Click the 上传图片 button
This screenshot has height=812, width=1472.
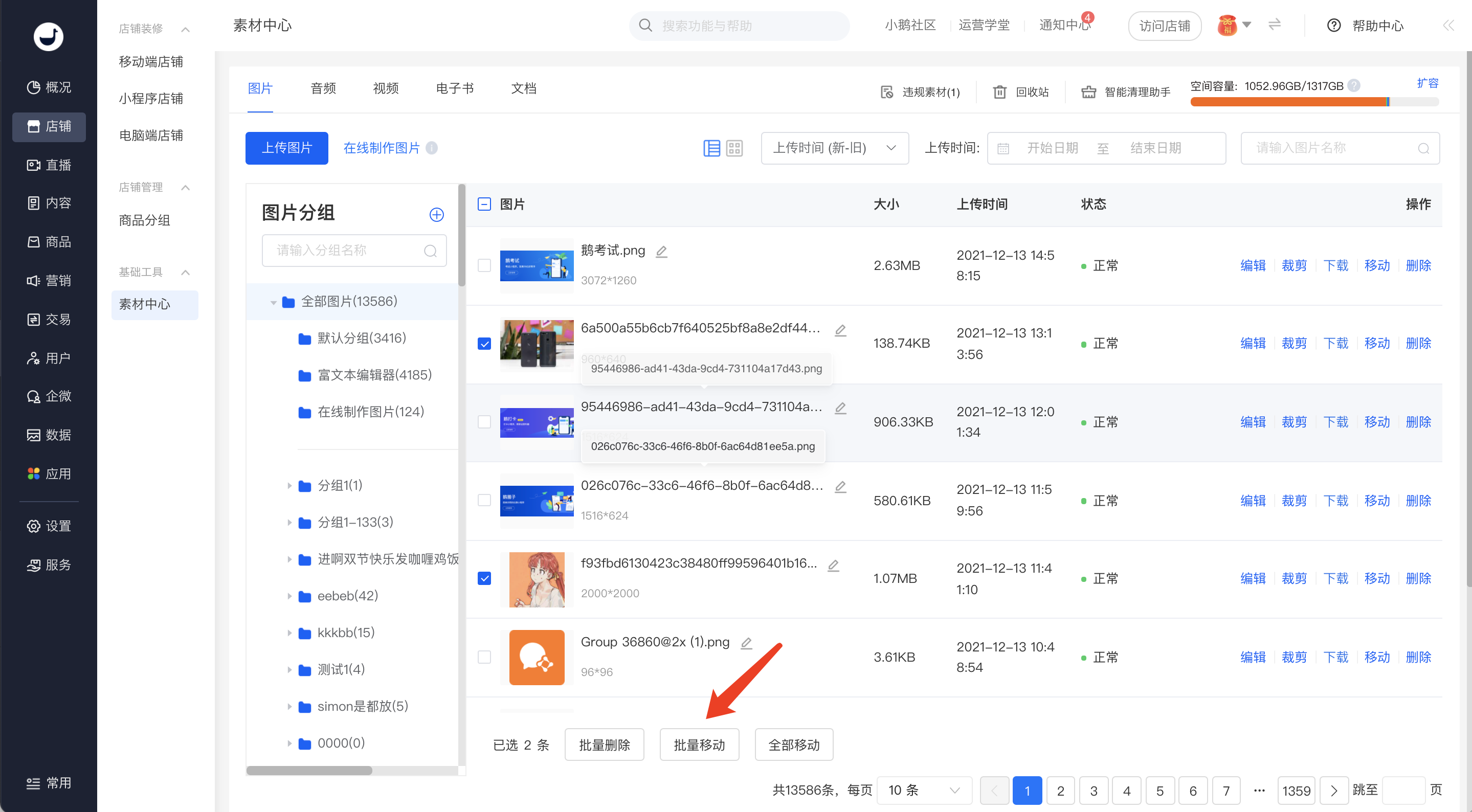tap(287, 148)
